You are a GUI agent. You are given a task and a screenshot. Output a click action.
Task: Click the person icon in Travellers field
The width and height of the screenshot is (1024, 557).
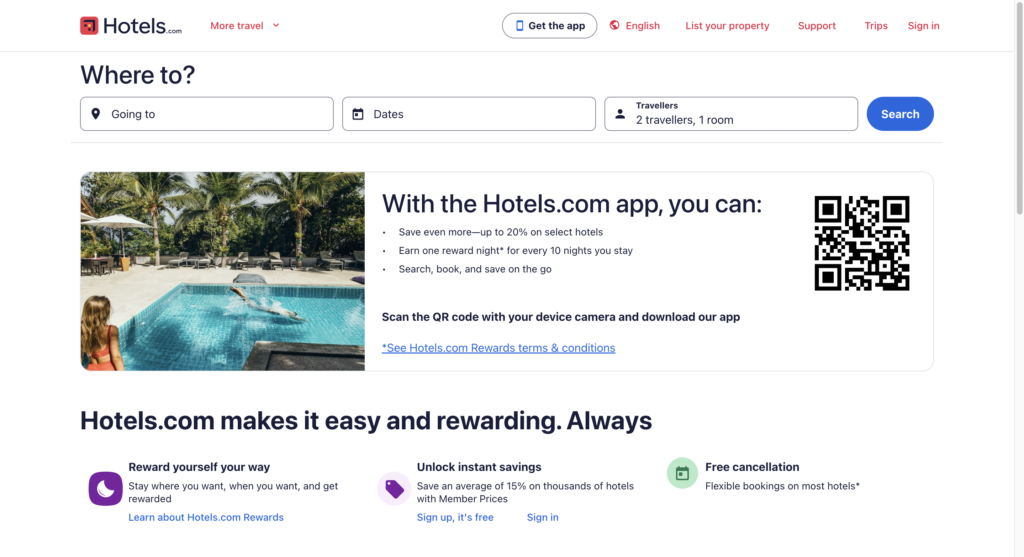tap(620, 114)
